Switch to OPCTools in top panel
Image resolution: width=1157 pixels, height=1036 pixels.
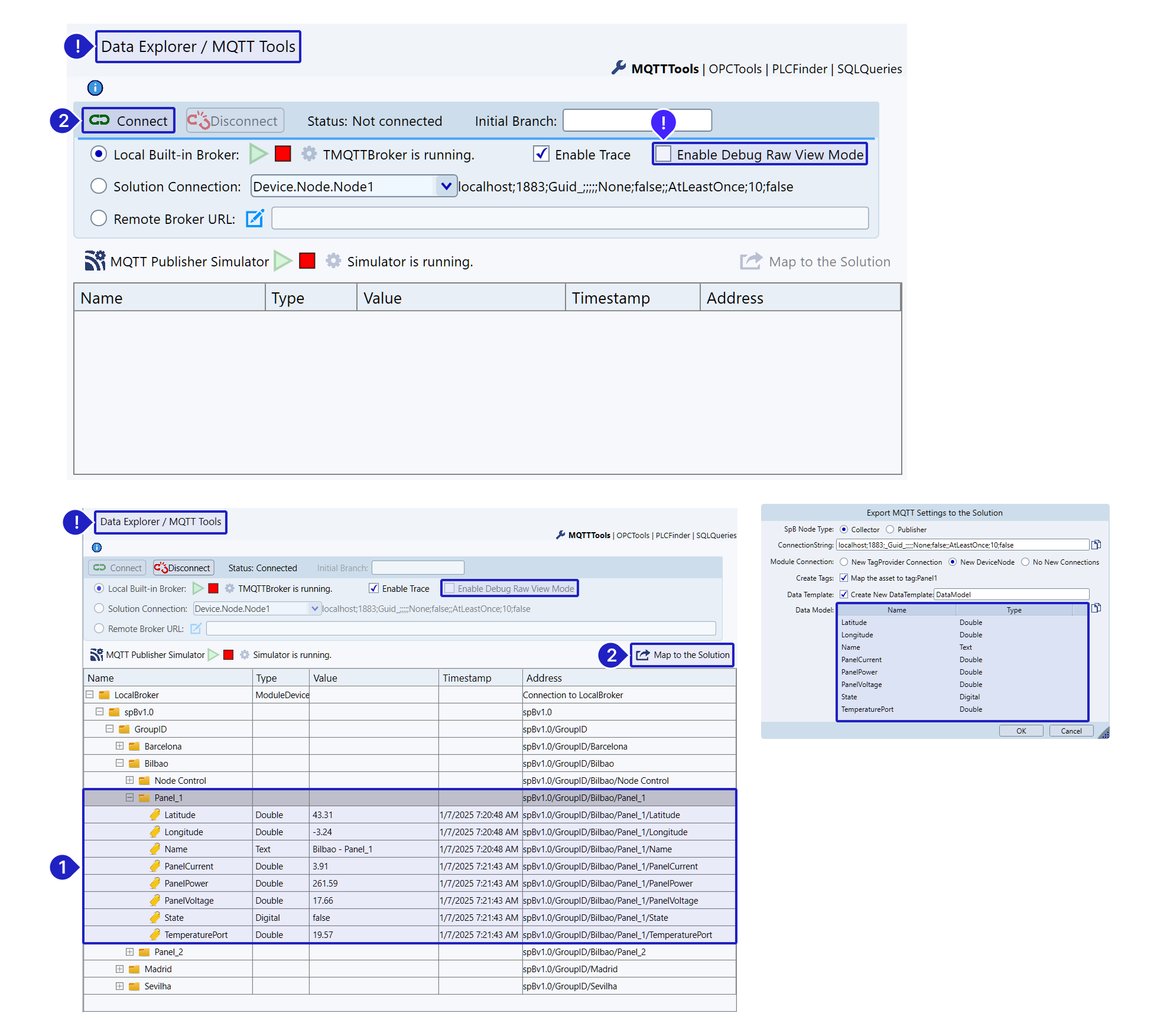pyautogui.click(x=735, y=69)
